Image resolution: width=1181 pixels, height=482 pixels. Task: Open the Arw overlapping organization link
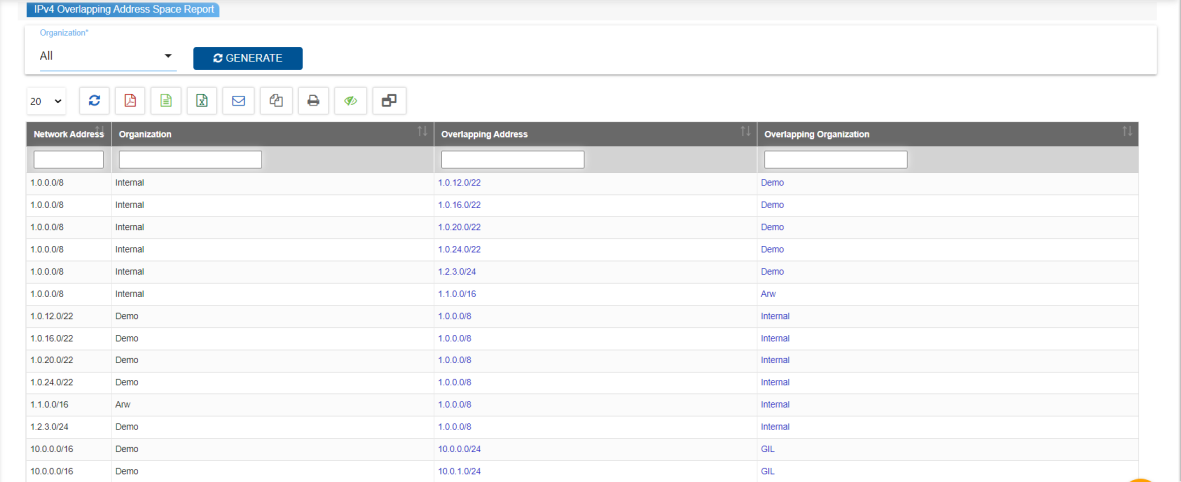tap(768, 294)
